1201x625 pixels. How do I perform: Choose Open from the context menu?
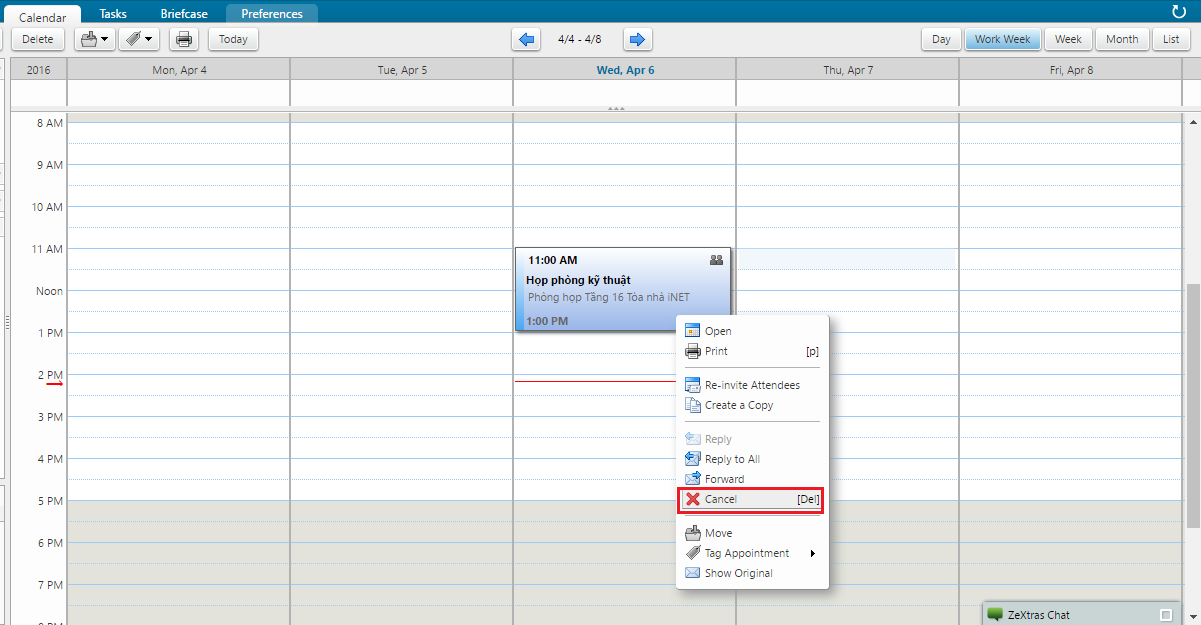click(x=753, y=331)
